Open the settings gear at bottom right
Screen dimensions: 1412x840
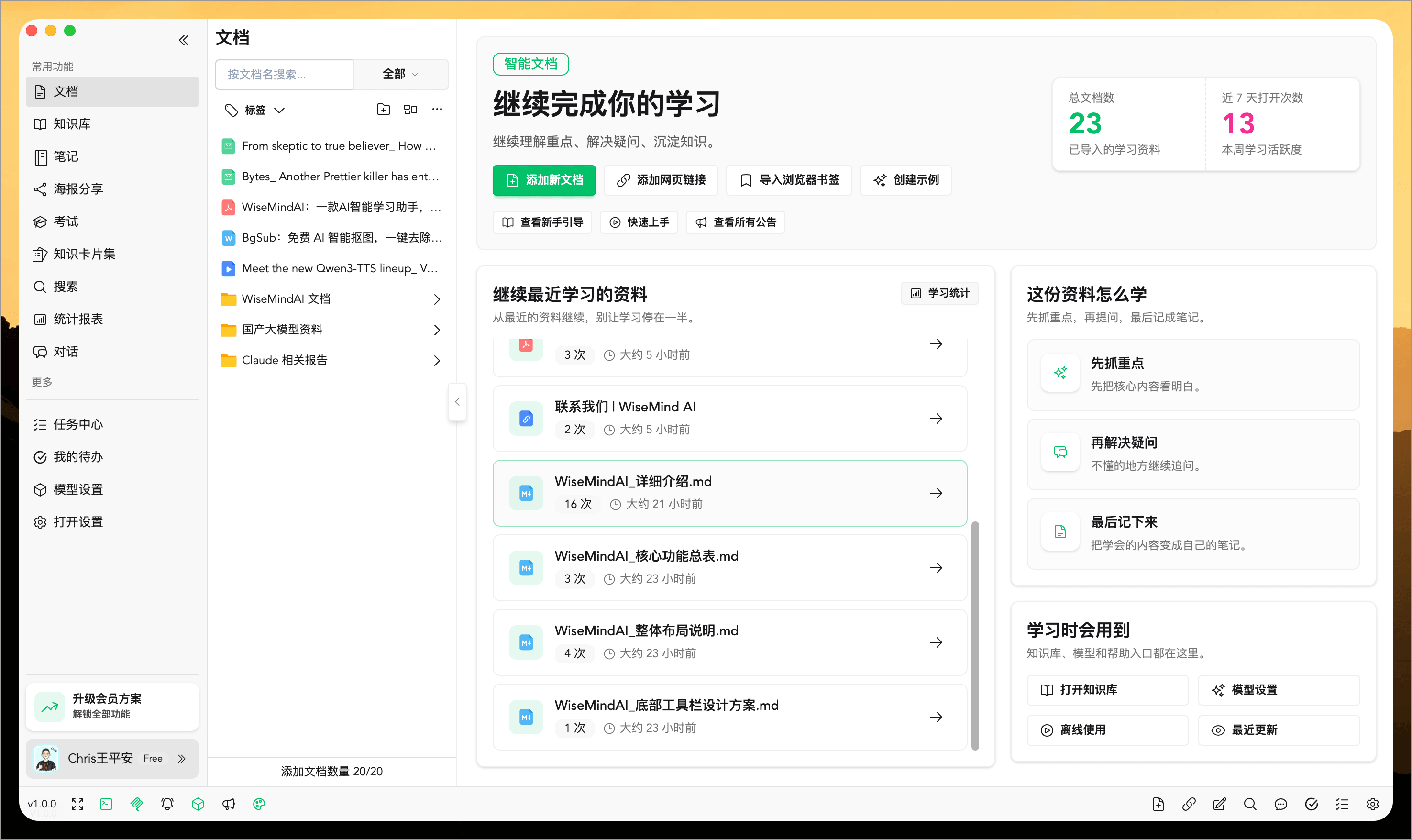[x=1373, y=804]
